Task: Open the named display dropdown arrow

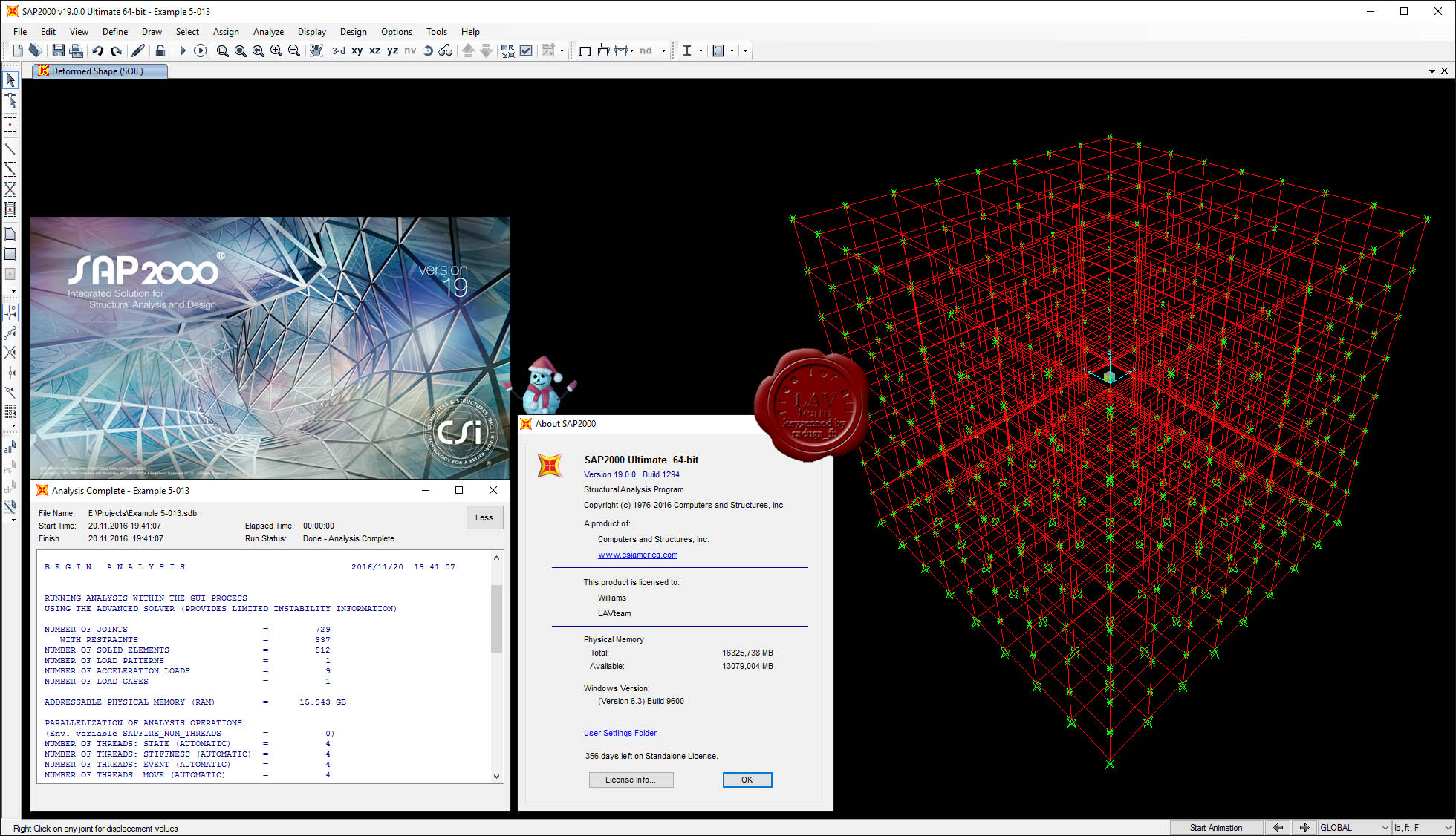Action: 663,50
